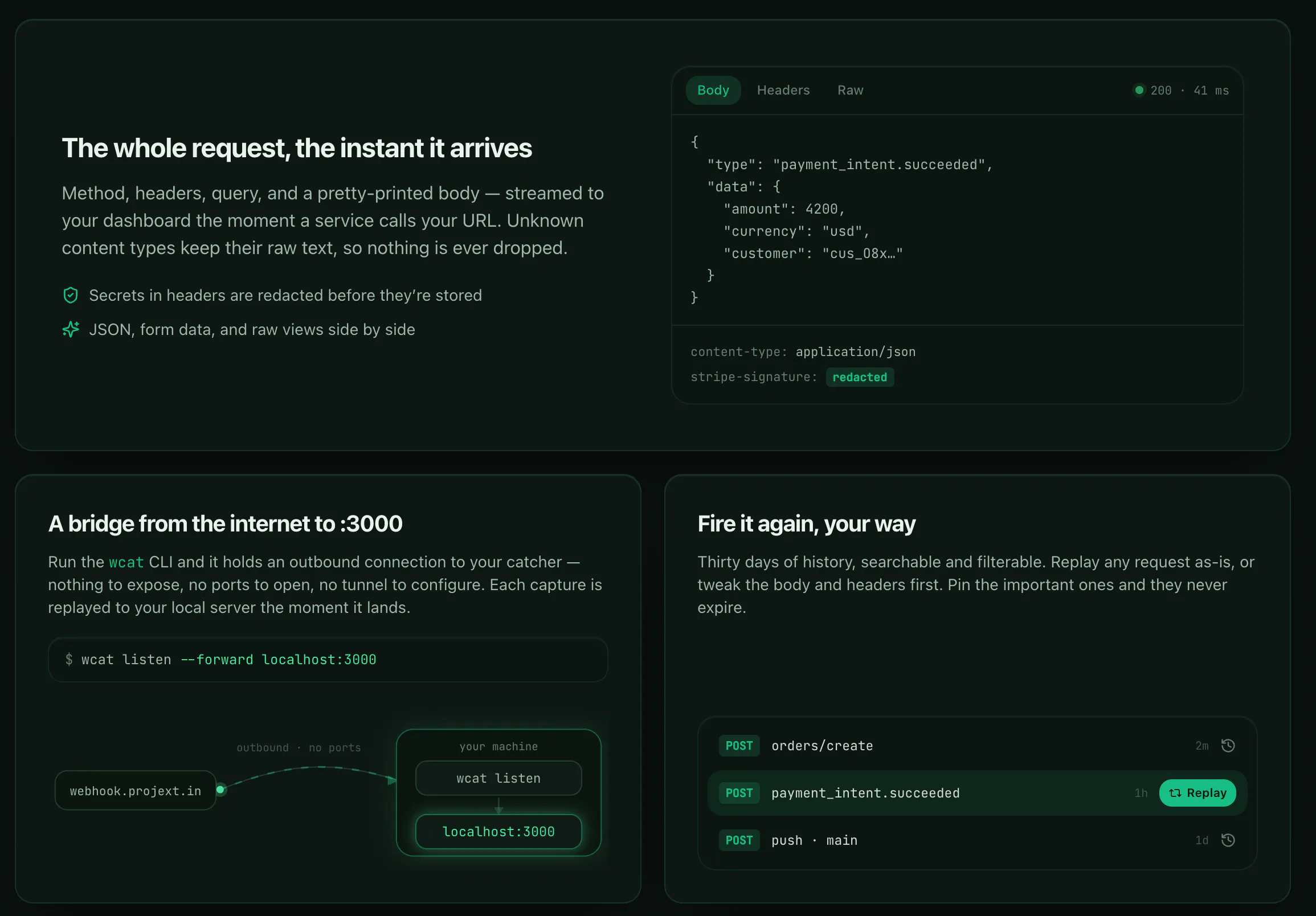1316x916 pixels.
Task: Click the 2m timestamp on orders/create
Action: (1201, 745)
